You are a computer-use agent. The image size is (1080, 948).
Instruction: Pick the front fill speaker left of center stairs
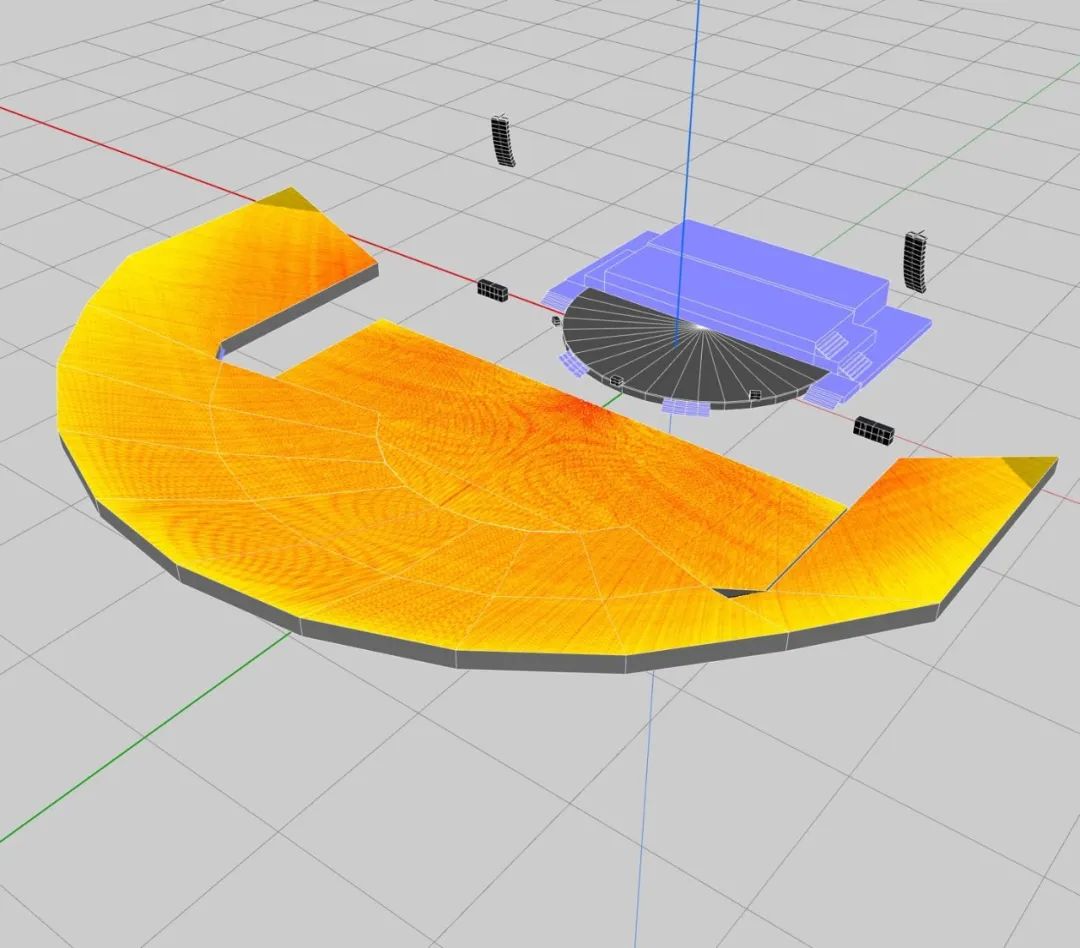tap(617, 380)
